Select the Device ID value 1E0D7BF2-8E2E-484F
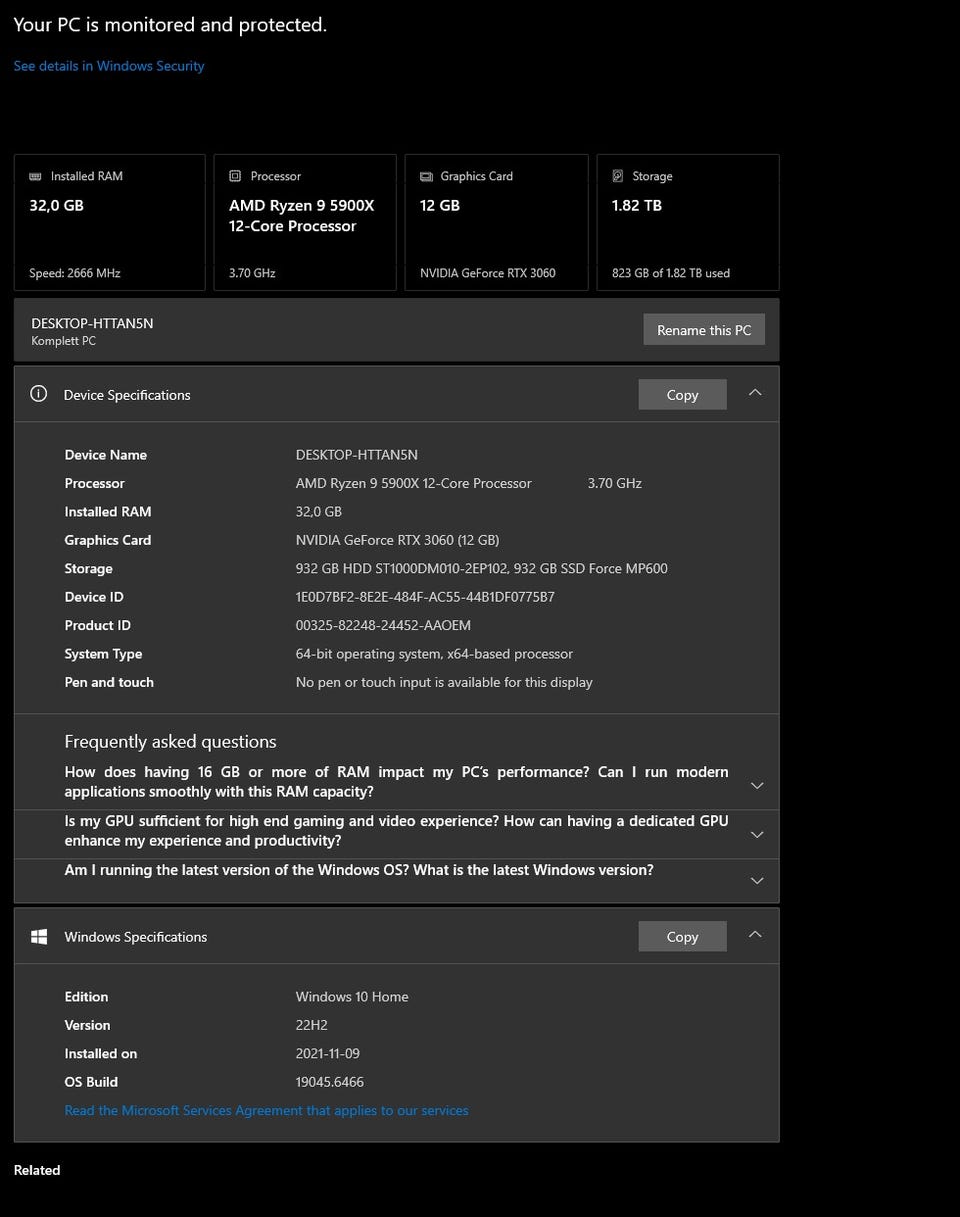 click(x=425, y=597)
